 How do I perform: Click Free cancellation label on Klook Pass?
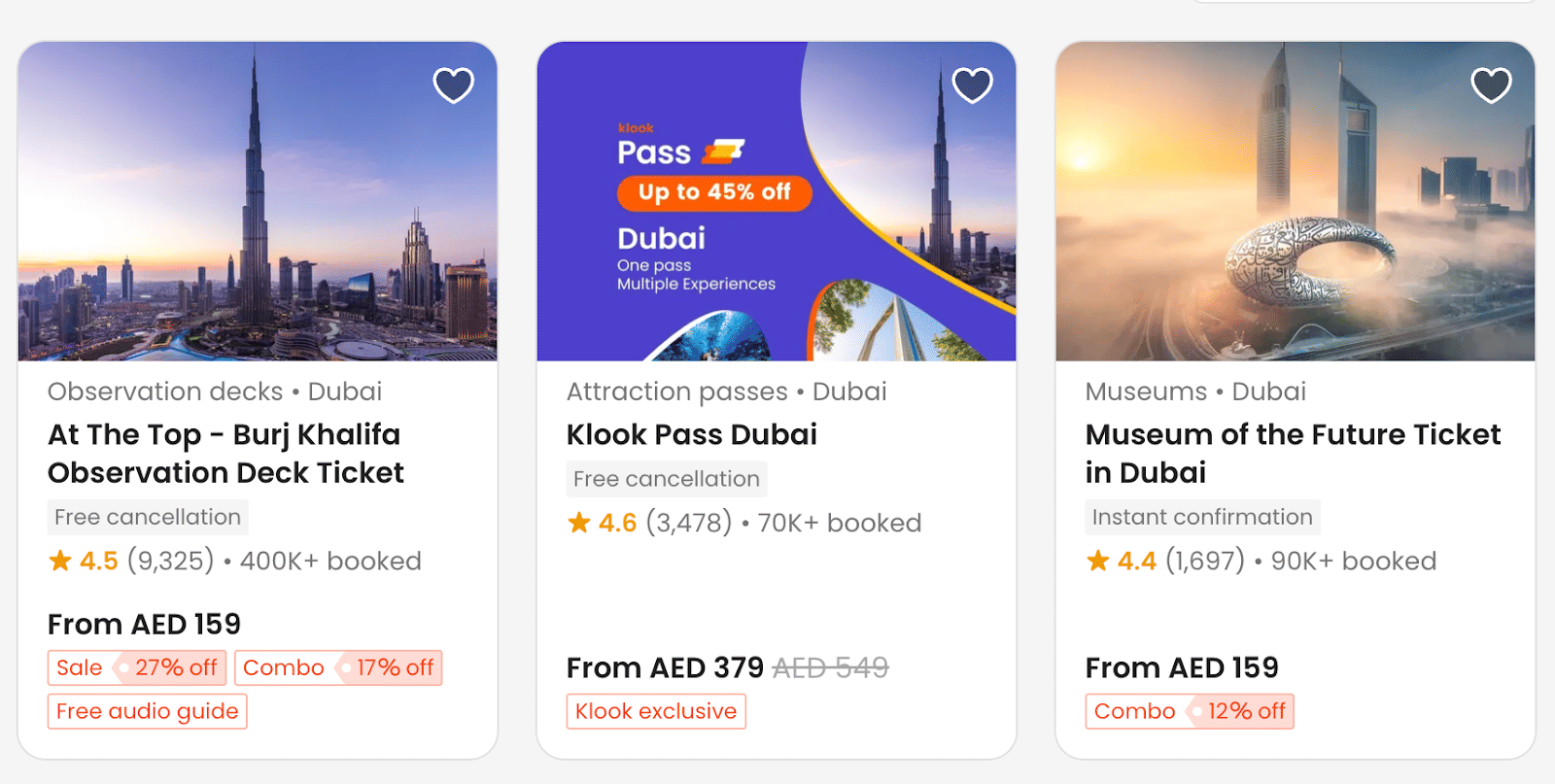tap(667, 479)
